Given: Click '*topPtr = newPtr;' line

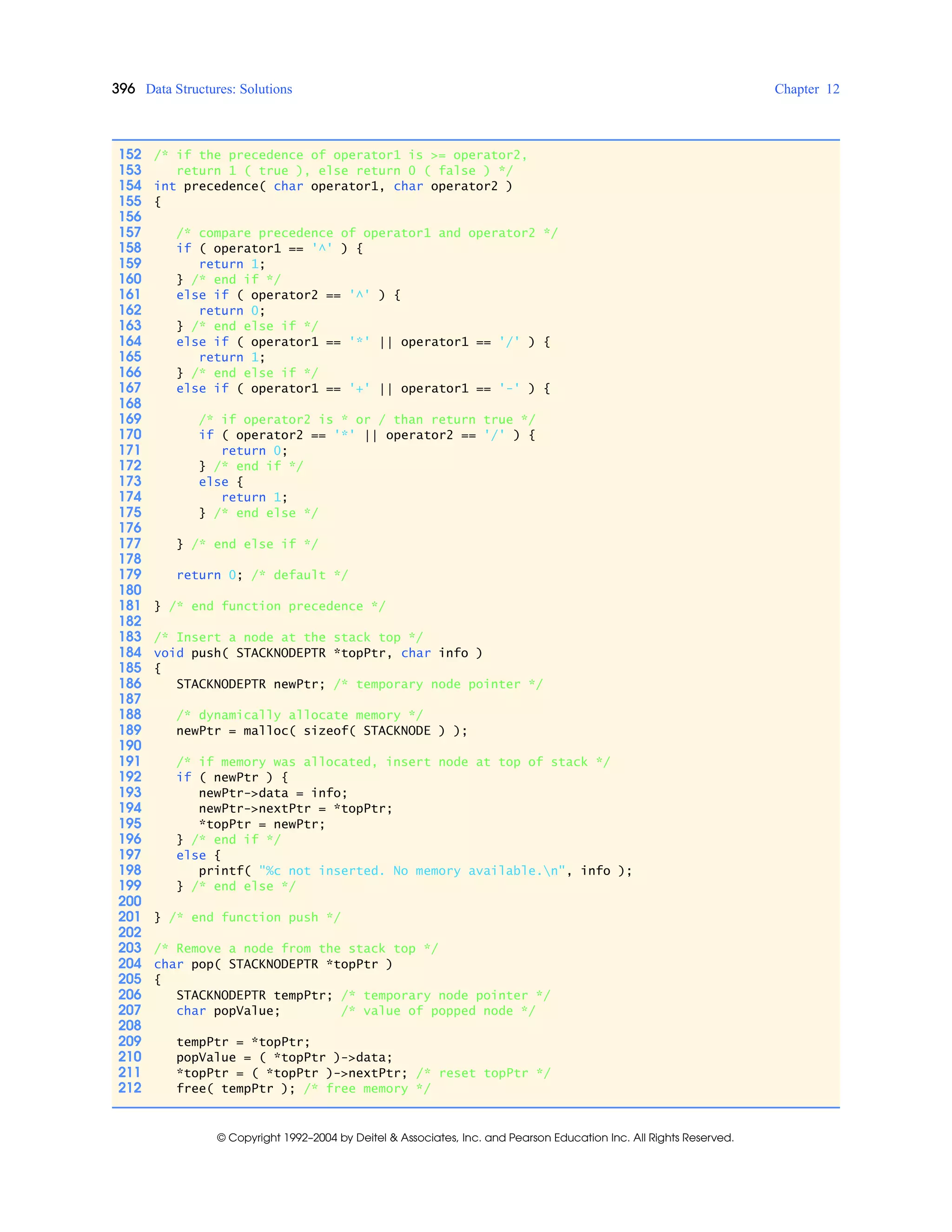Looking at the screenshot, I should [262, 824].
